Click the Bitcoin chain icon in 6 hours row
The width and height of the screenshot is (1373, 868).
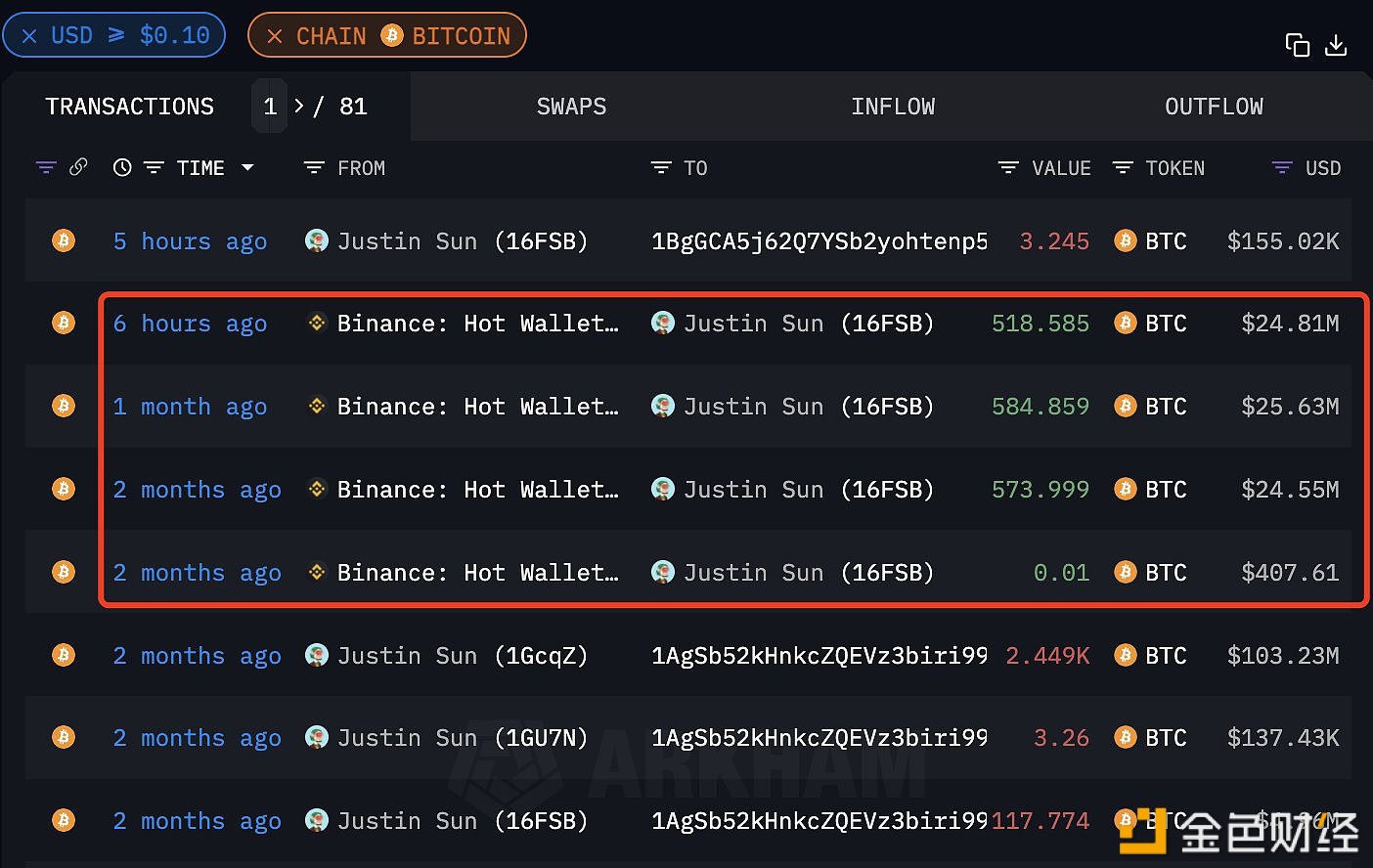tap(64, 323)
